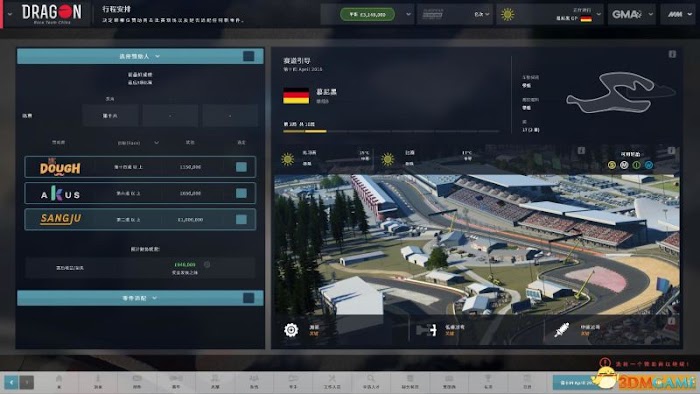Click the info icon above the weather forecast
Image resolution: width=700 pixels, height=394 pixels.
tap(581, 150)
